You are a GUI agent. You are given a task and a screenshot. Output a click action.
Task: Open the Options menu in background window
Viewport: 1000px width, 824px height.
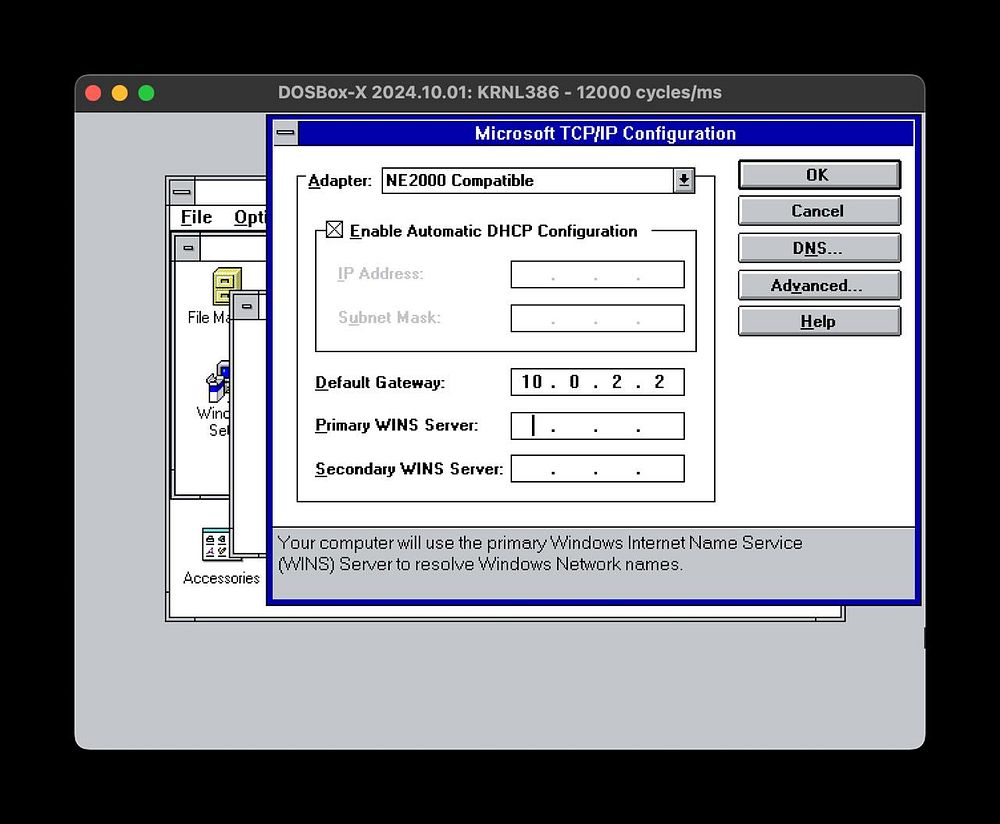point(250,217)
